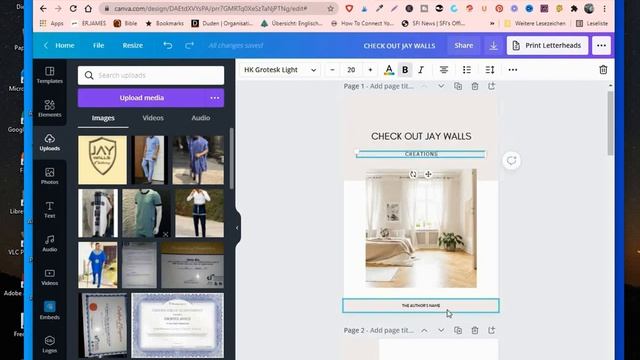This screenshot has height=360, width=640.
Task: Bookmark this page with the star
Action: [331, 8]
